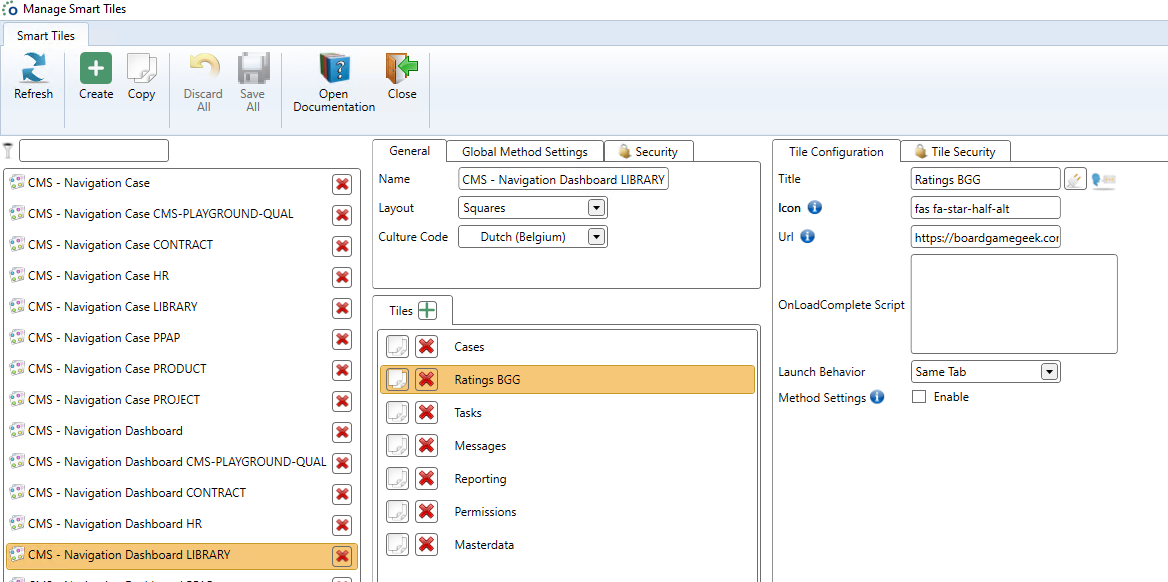Click the Title input field
The height and width of the screenshot is (582, 1168).
tap(986, 179)
